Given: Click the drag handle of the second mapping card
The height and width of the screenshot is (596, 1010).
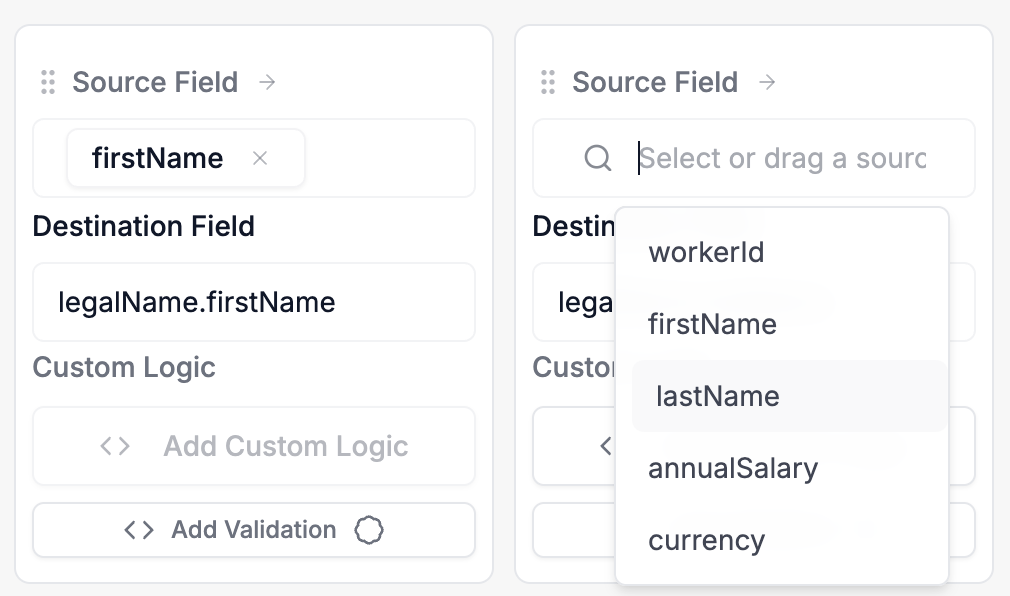Looking at the screenshot, I should click(x=547, y=82).
